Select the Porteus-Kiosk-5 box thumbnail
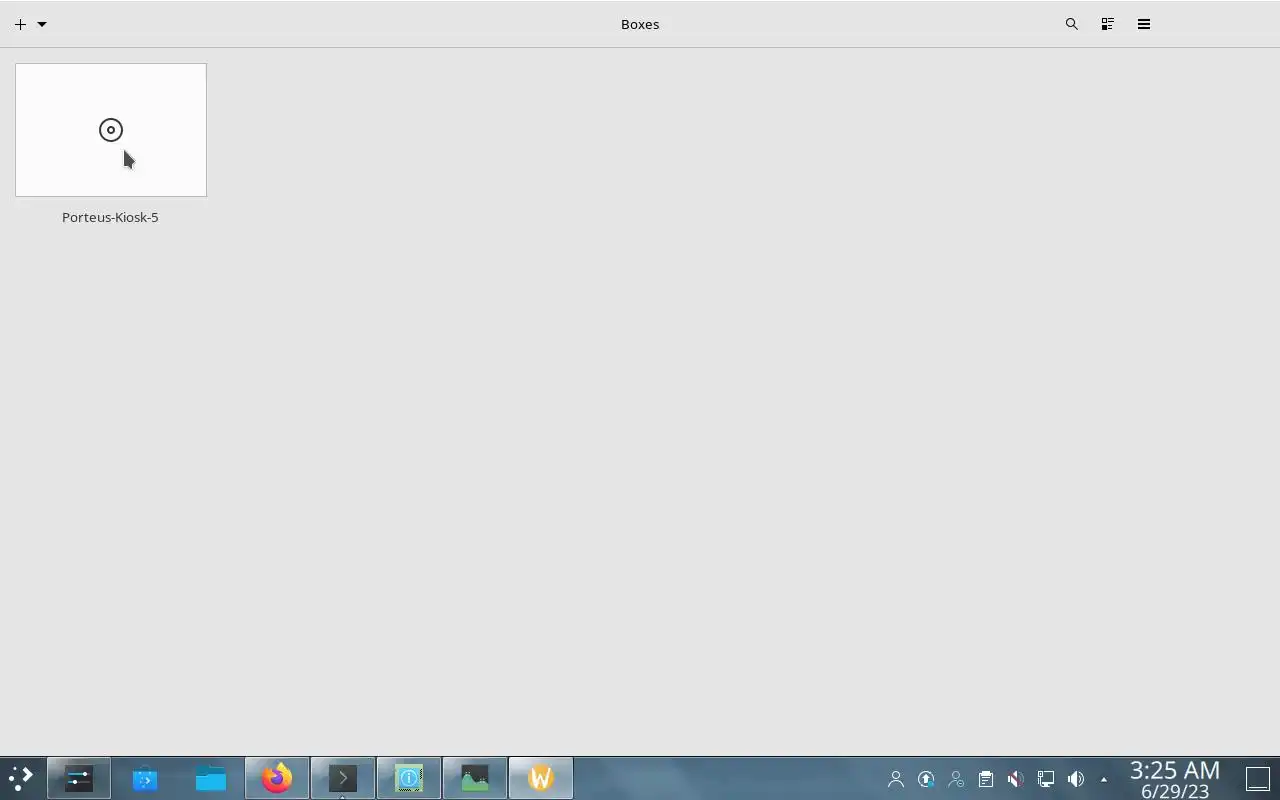1280x800 pixels. (x=111, y=130)
